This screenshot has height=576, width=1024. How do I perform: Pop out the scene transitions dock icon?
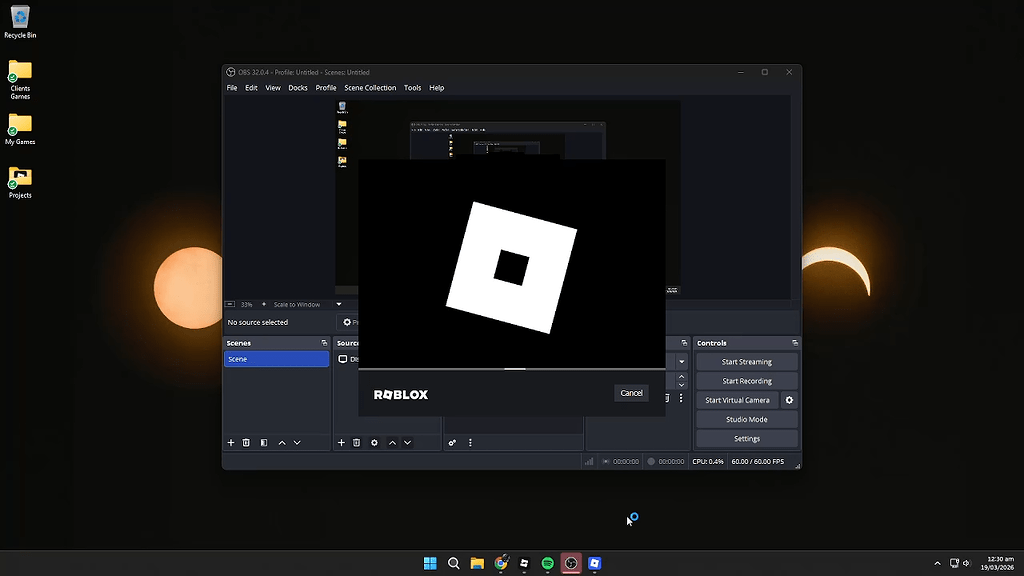(684, 343)
